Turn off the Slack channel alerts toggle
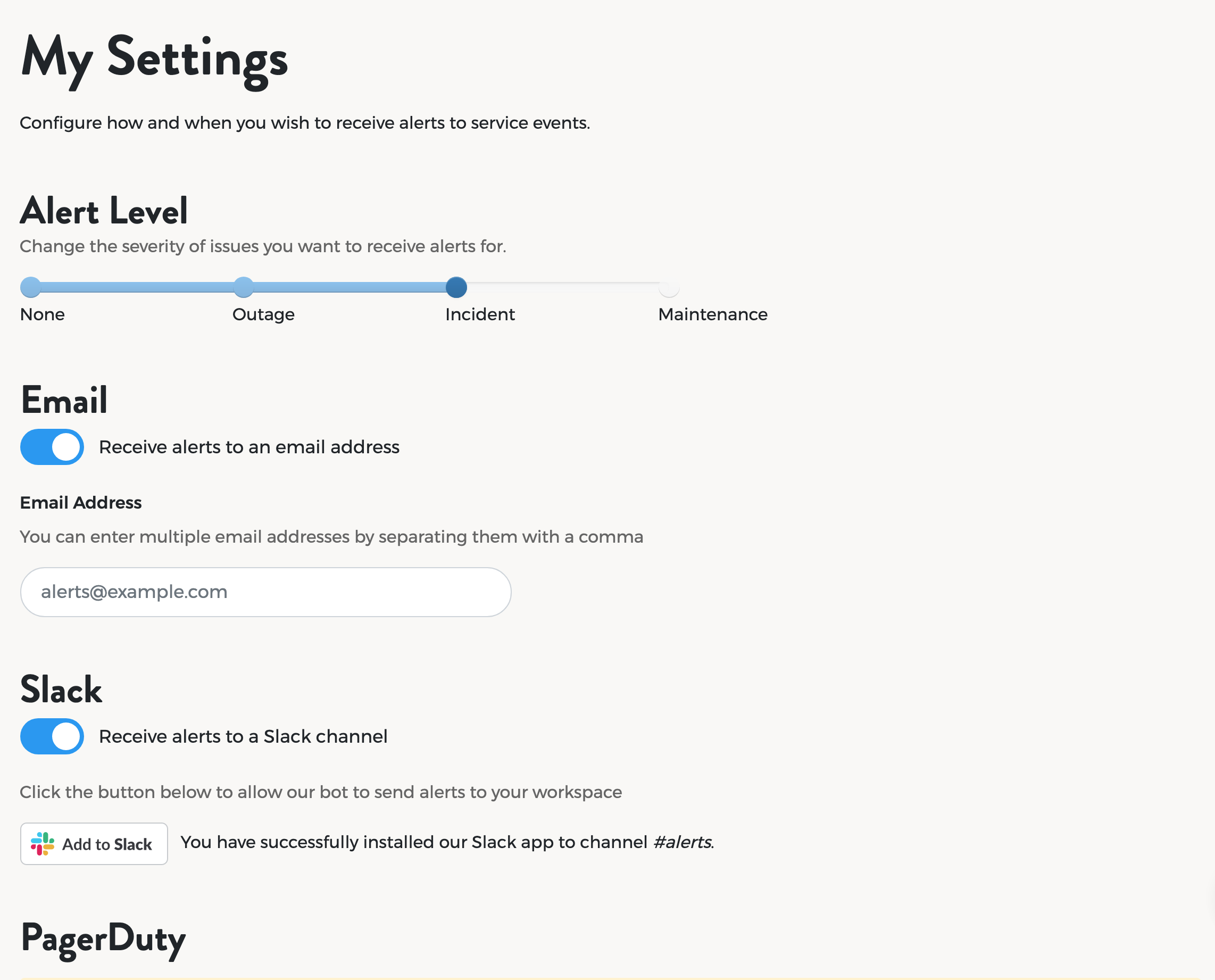1215x980 pixels. point(52,736)
